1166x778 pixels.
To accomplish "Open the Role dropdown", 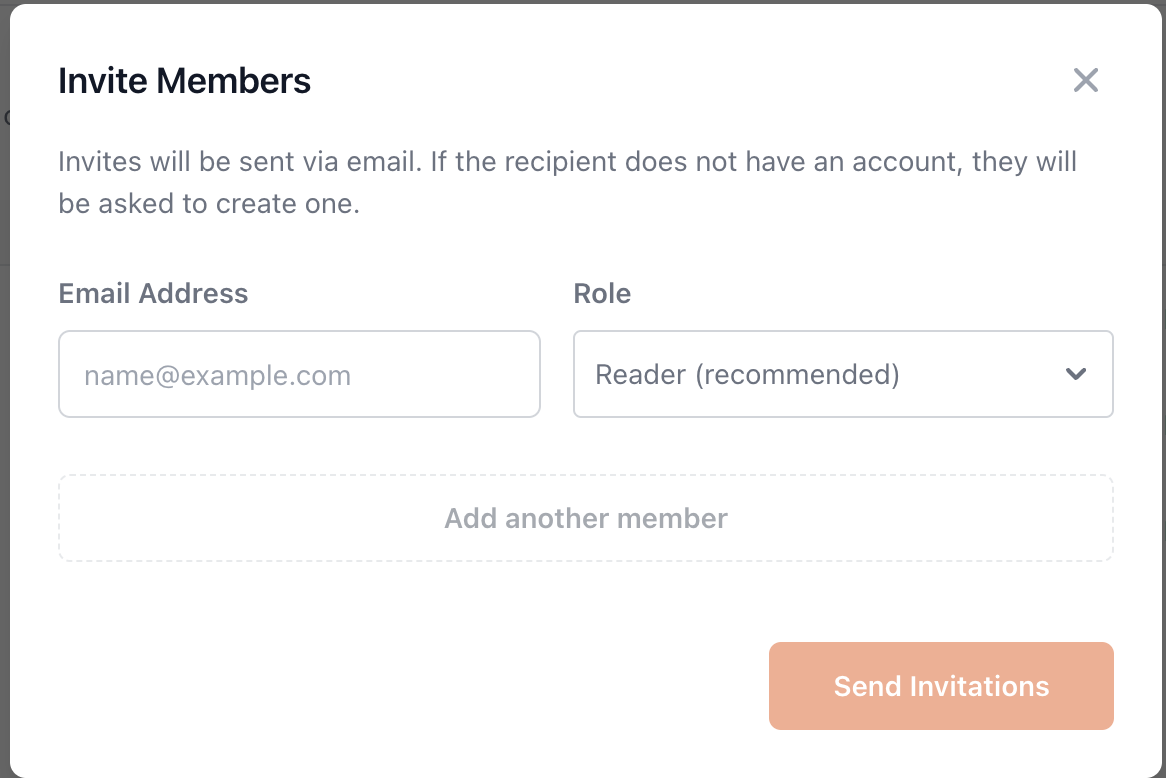I will 842,374.
